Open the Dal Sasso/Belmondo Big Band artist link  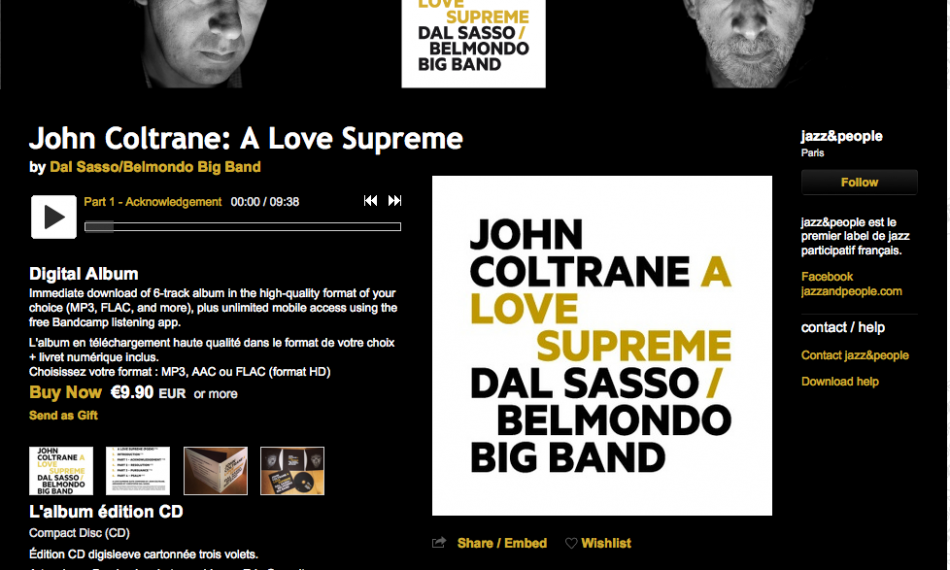pos(155,167)
